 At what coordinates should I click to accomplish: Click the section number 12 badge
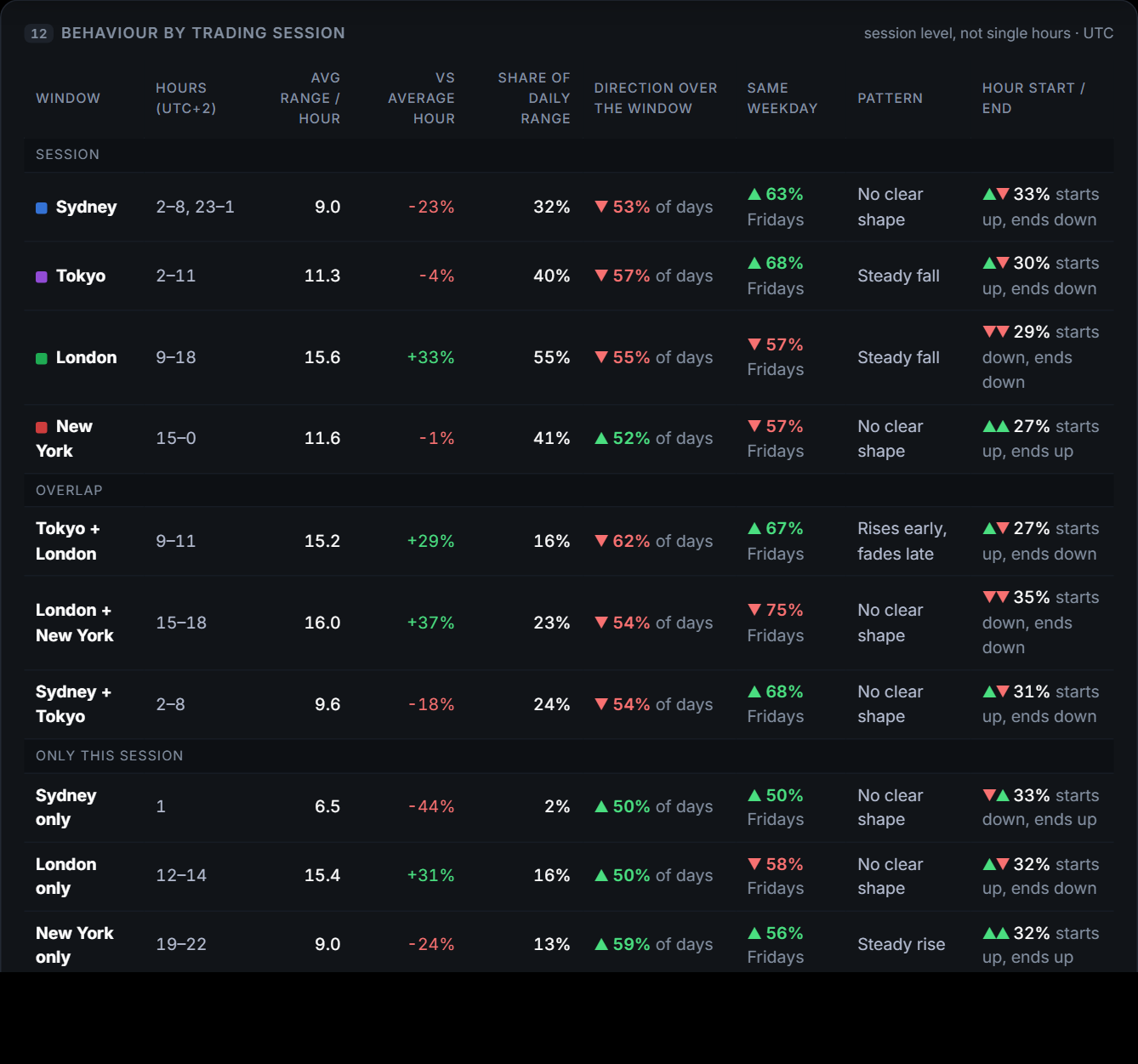(x=39, y=33)
